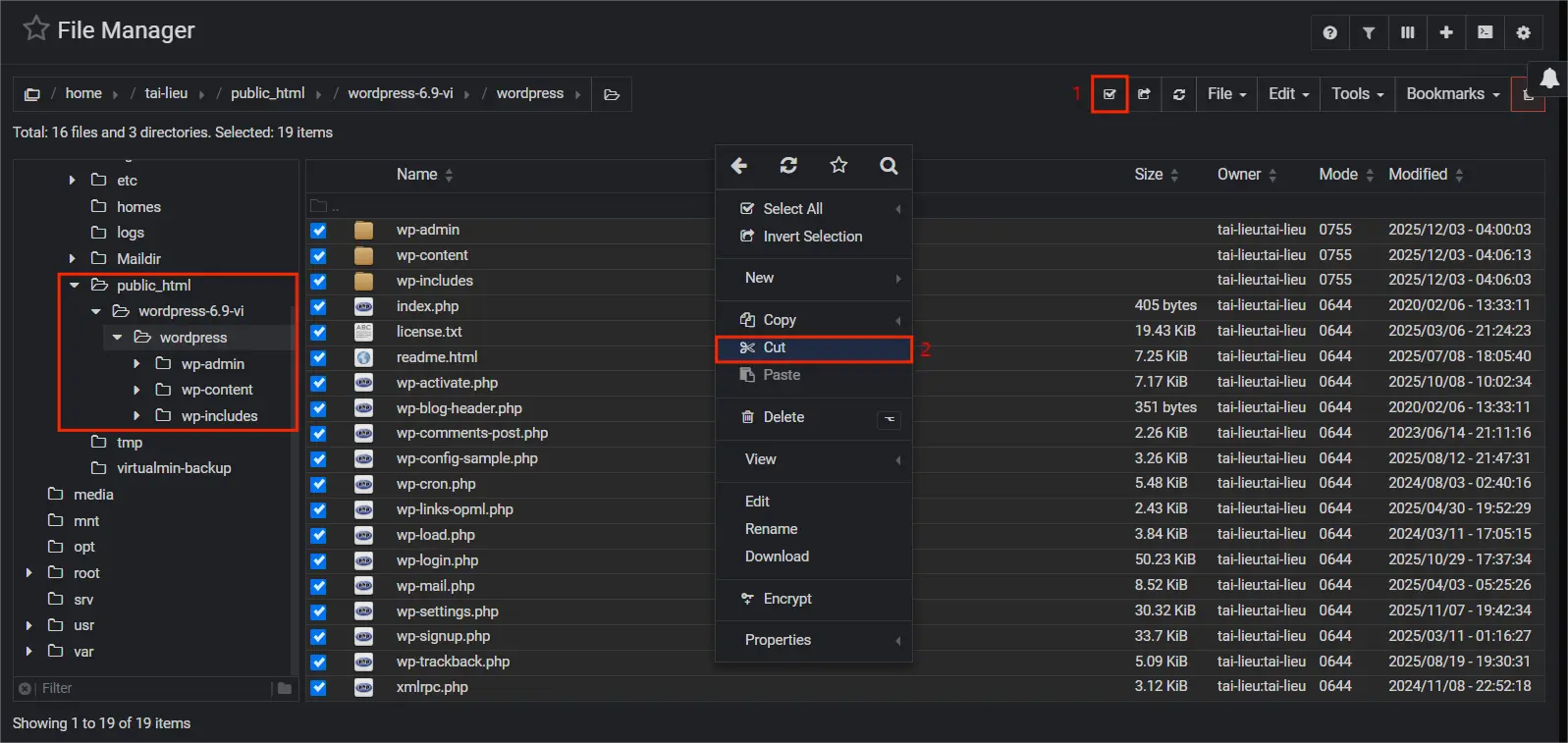Open the wp-config-sample.php file link
The width and height of the screenshot is (1568, 743).
(x=466, y=458)
